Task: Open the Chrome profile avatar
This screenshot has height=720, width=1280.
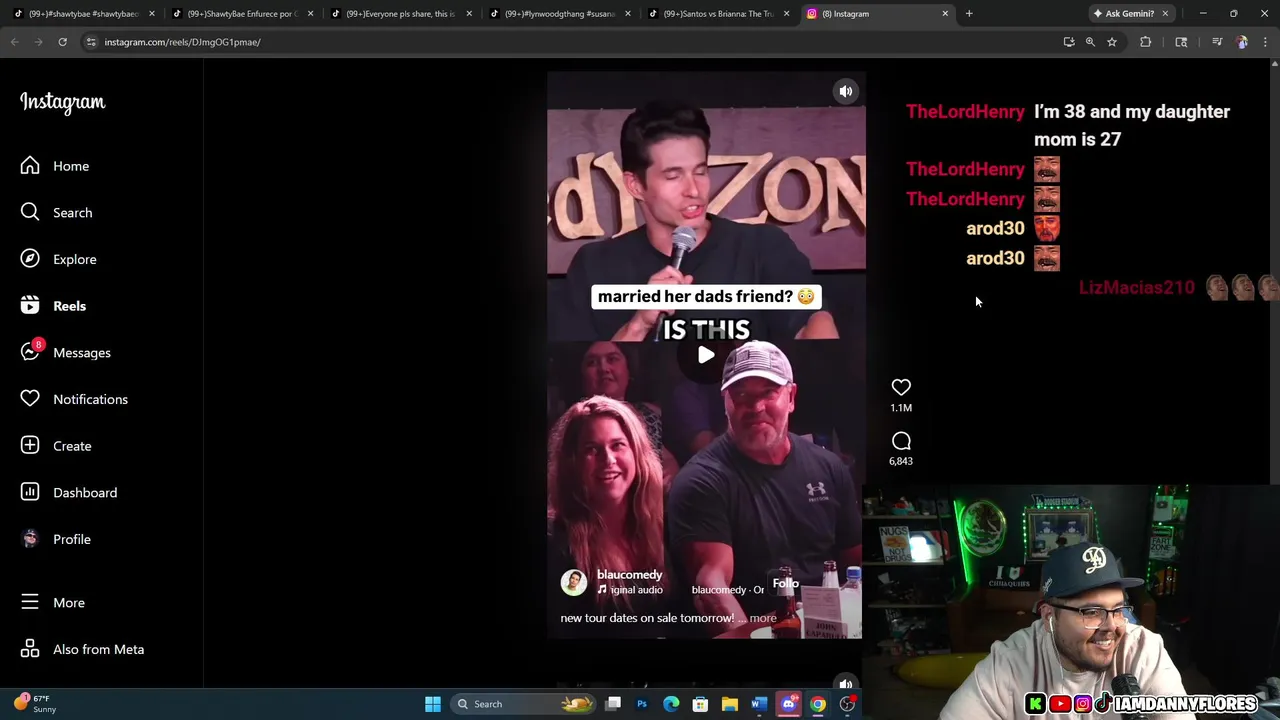Action: 1242,42
